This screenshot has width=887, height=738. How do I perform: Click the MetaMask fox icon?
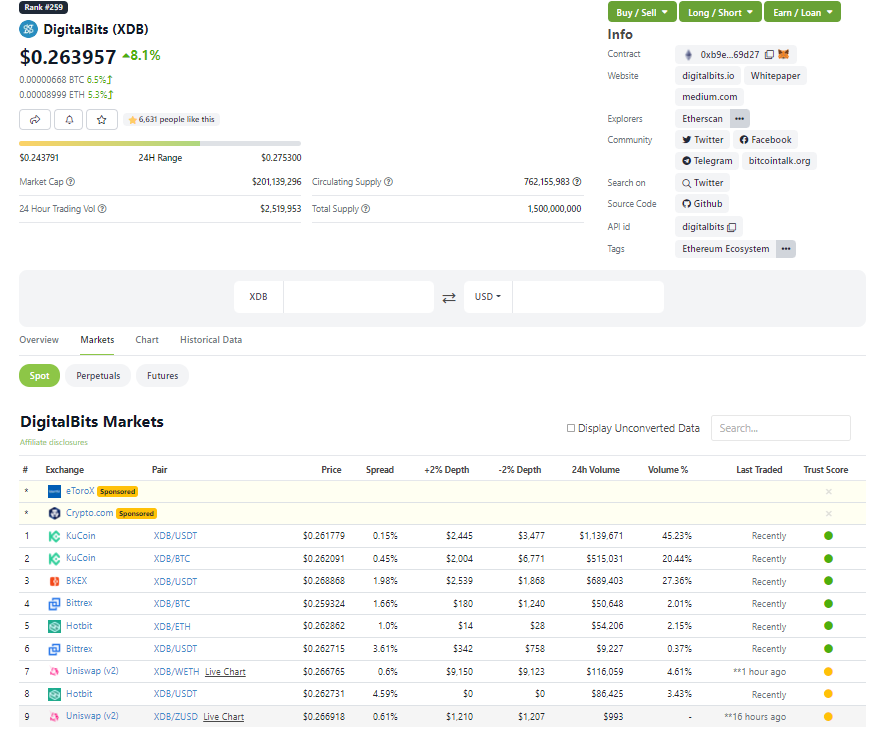pos(783,54)
